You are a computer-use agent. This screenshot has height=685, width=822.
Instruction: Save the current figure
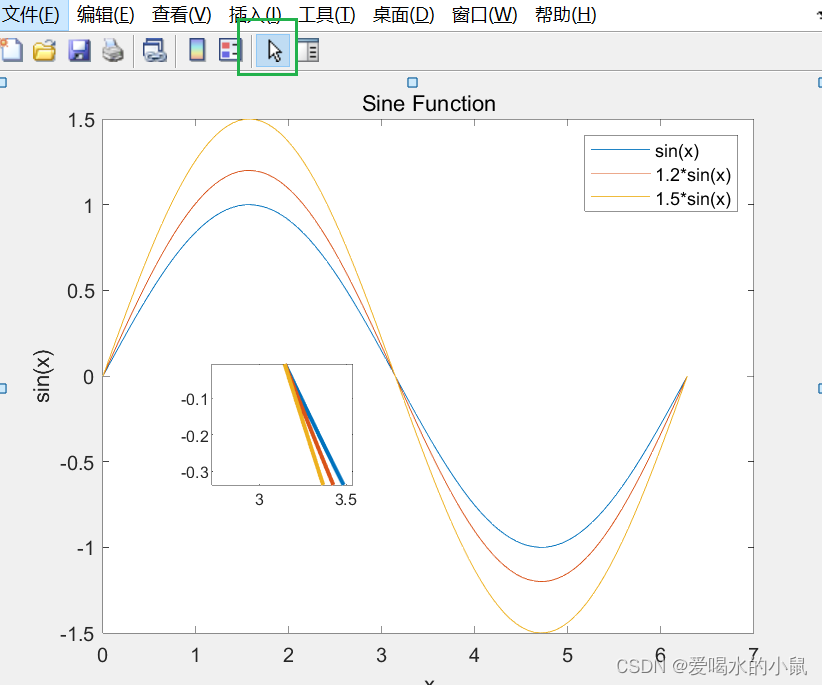[x=78, y=50]
